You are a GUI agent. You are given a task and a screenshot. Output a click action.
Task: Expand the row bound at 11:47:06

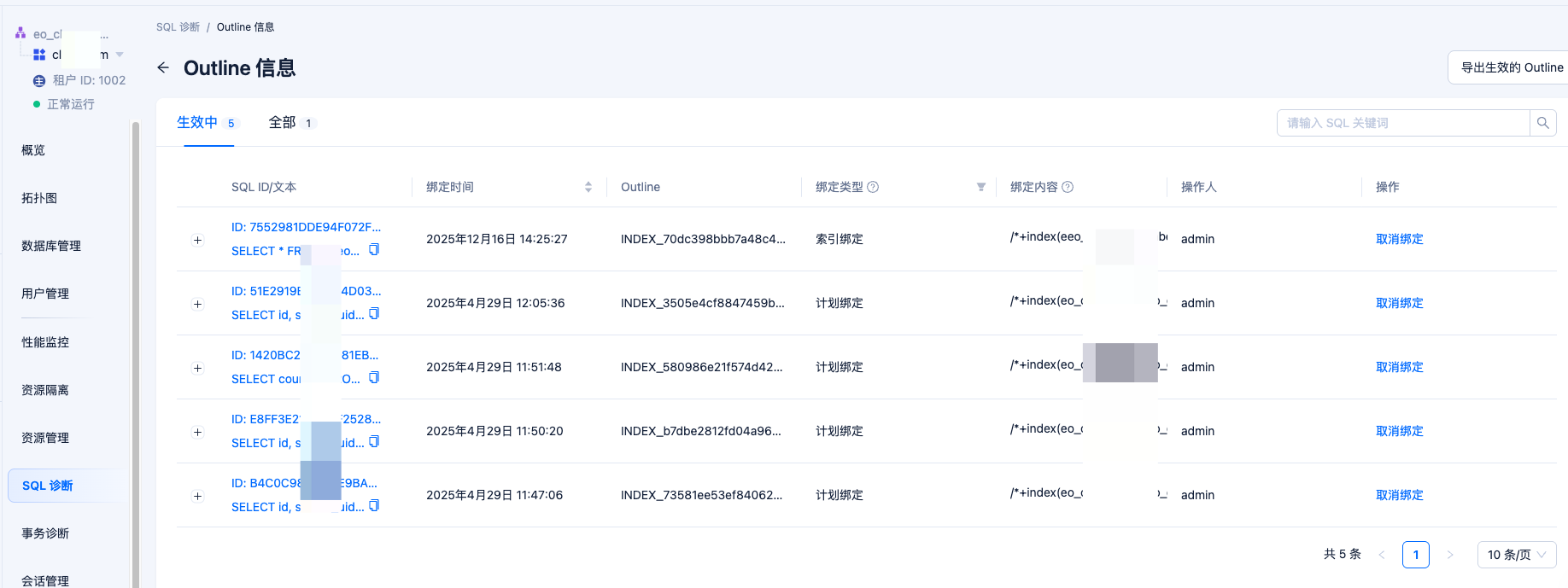[x=197, y=496]
